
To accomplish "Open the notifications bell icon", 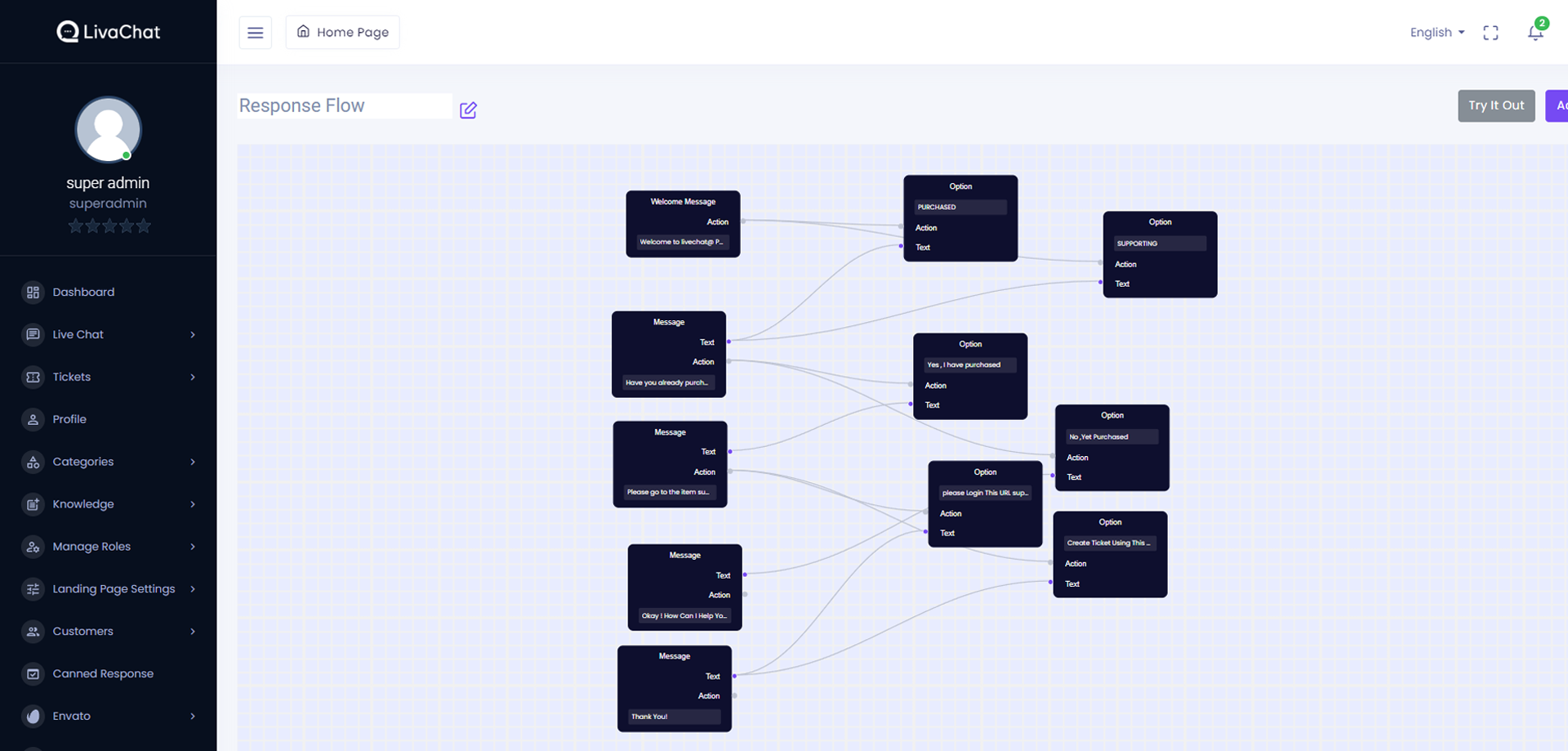I will point(1535,33).
